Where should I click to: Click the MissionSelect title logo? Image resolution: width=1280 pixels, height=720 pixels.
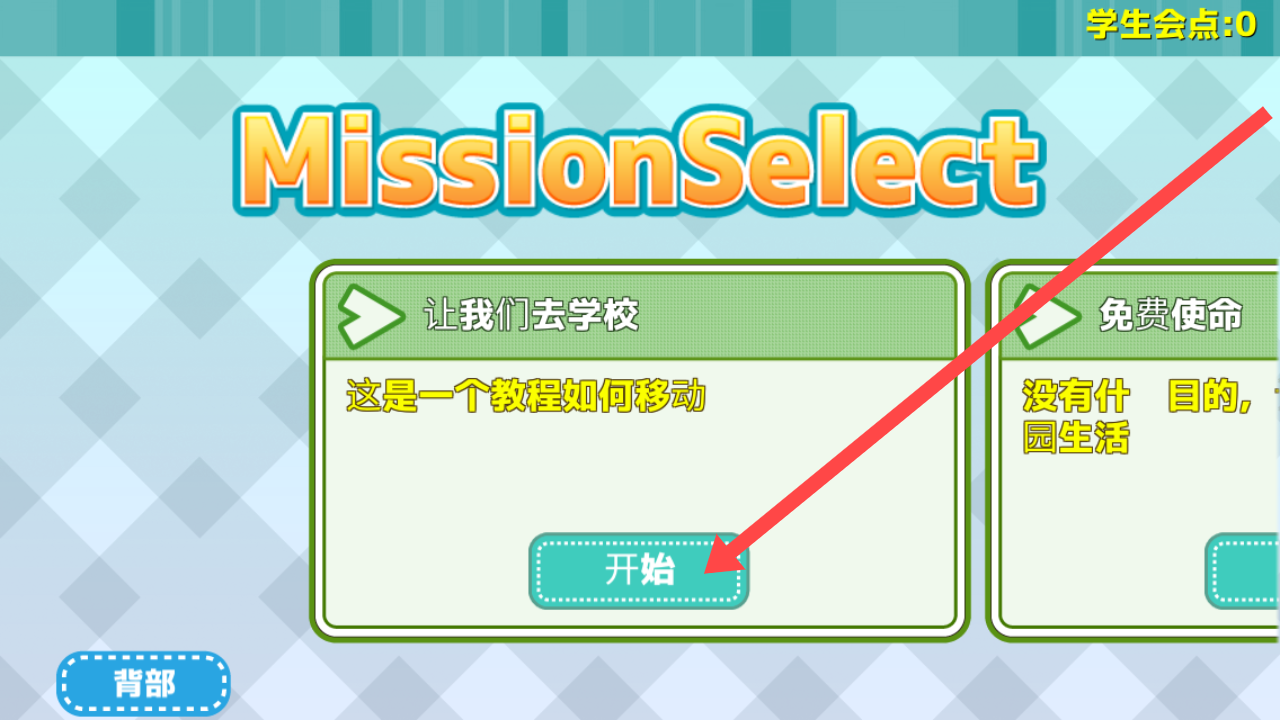pyautogui.click(x=637, y=160)
